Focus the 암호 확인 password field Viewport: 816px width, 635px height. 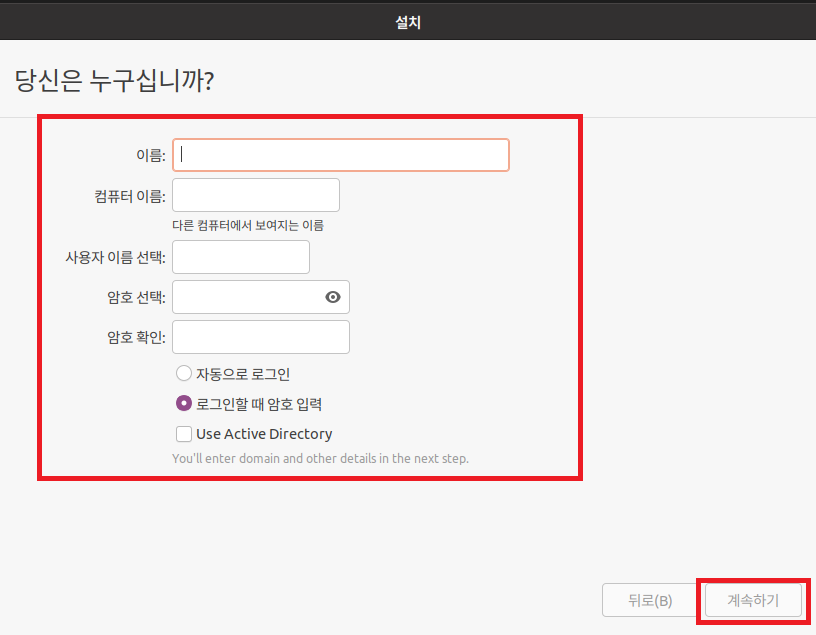[261, 337]
